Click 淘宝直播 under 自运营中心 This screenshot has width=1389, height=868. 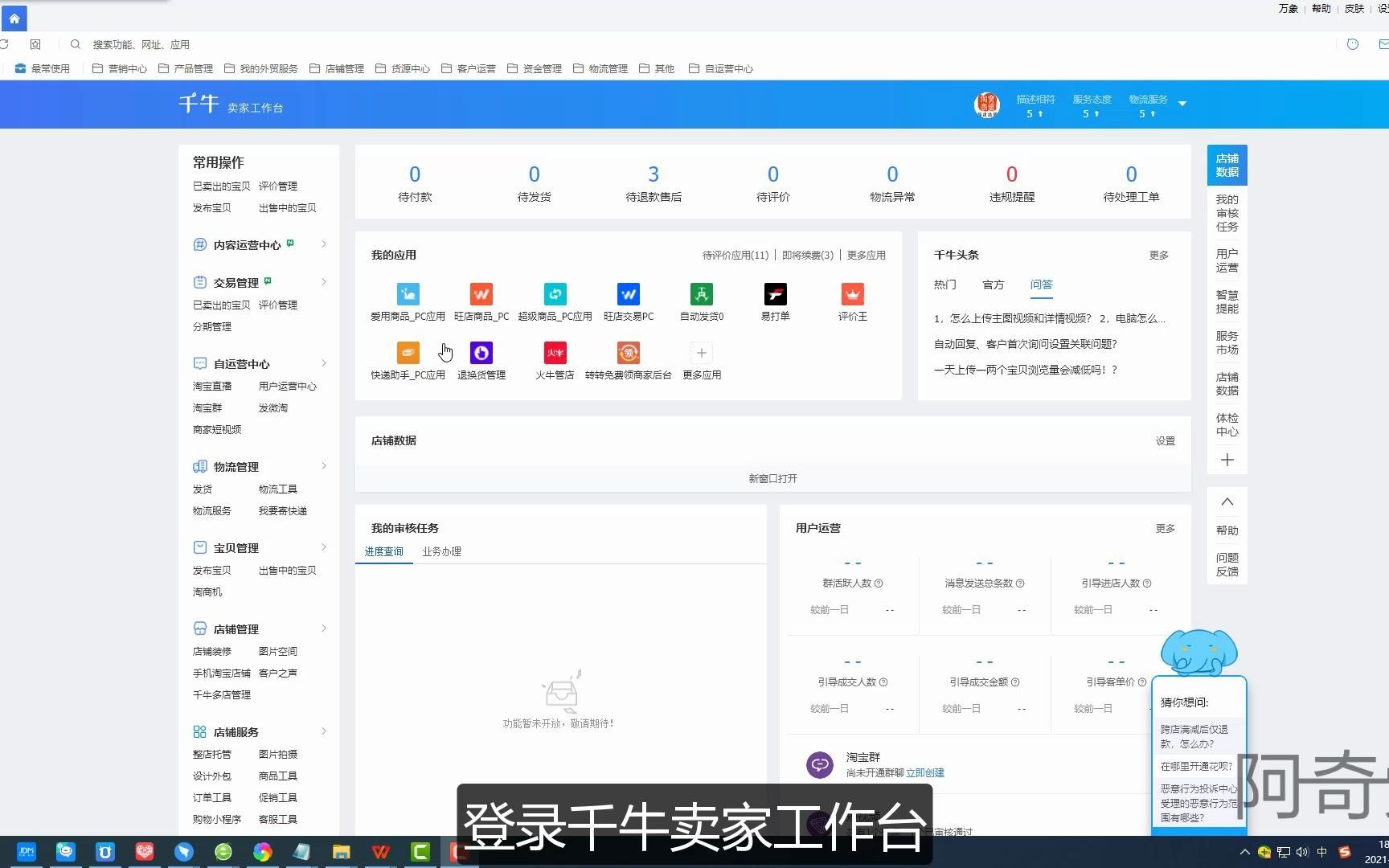212,387
